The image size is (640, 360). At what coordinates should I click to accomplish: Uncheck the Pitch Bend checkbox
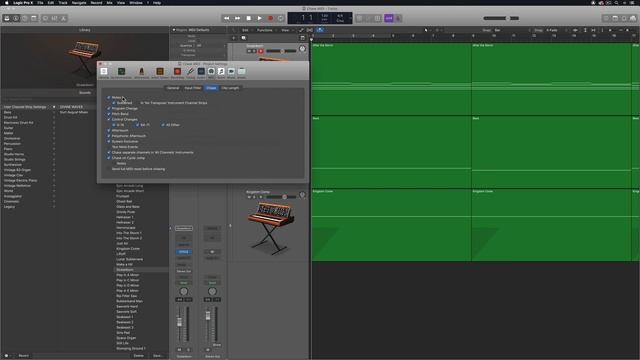[109, 114]
